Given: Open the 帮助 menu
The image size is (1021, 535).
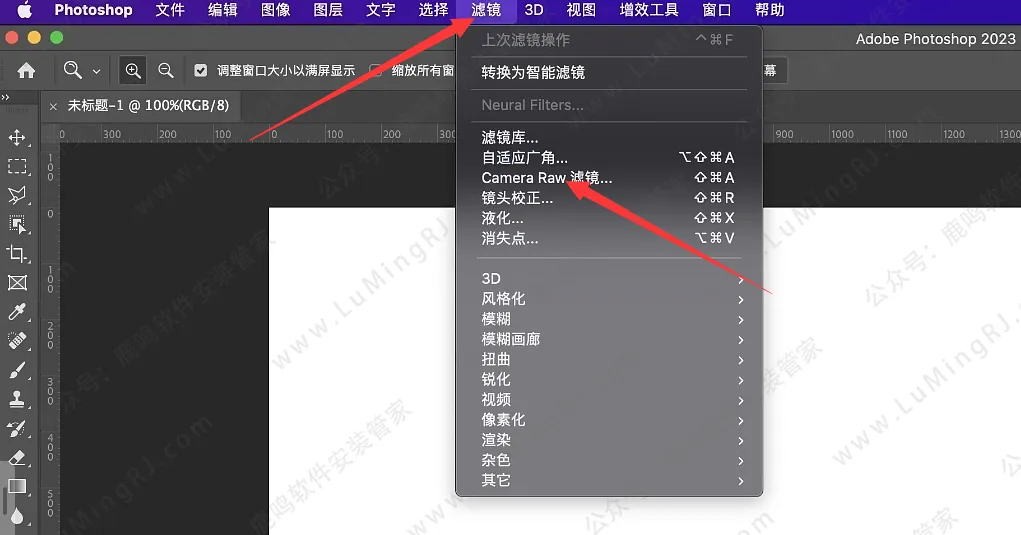Looking at the screenshot, I should click(x=770, y=10).
